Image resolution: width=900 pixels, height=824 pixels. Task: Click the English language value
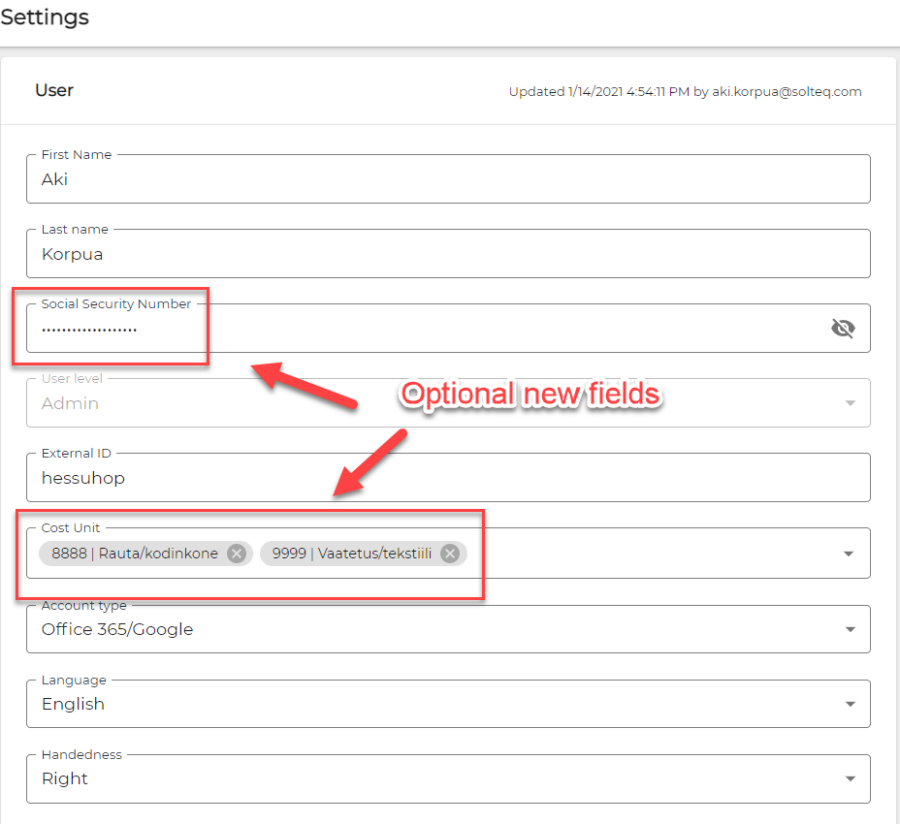pyautogui.click(x=73, y=704)
